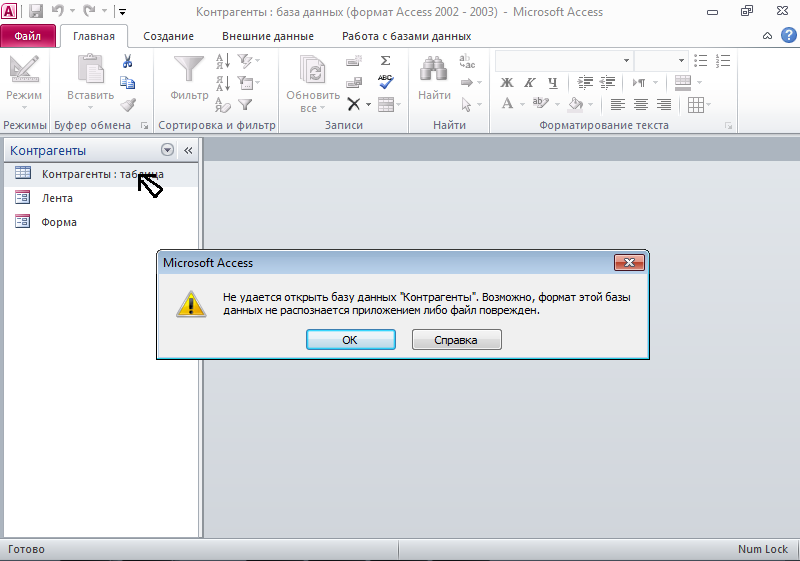The image size is (800, 561).
Task: Switch to the Создание ribbon tab
Action: [x=168, y=36]
